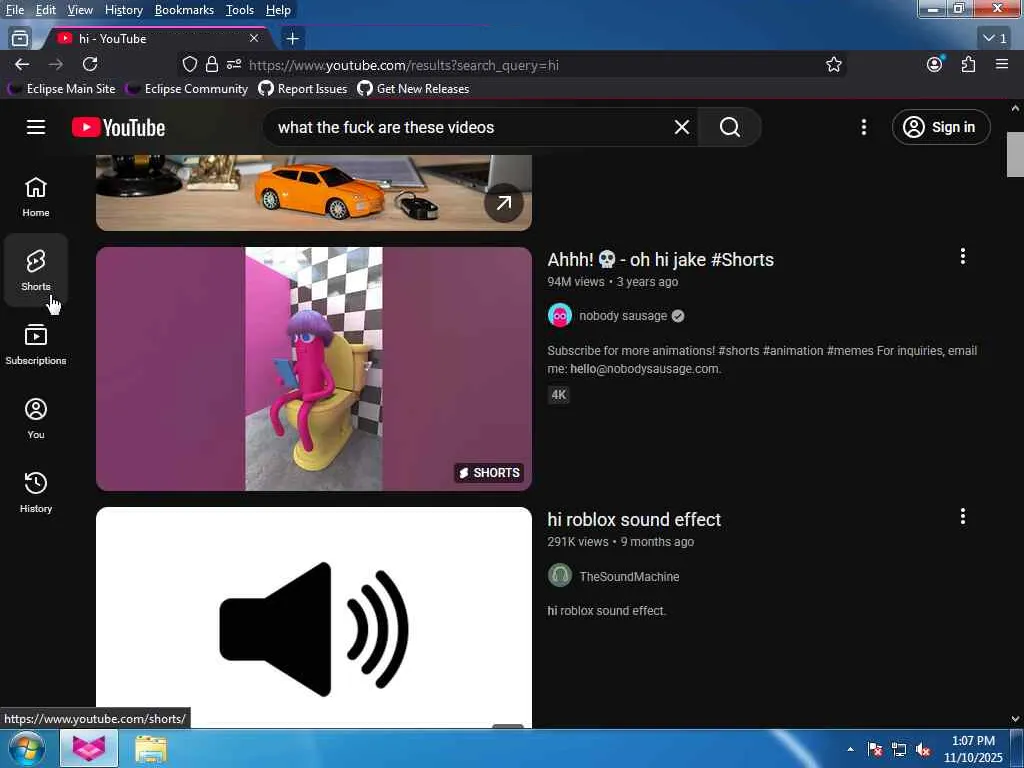Image resolution: width=1024 pixels, height=768 pixels.
Task: Open the Edit menu
Action: click(46, 10)
